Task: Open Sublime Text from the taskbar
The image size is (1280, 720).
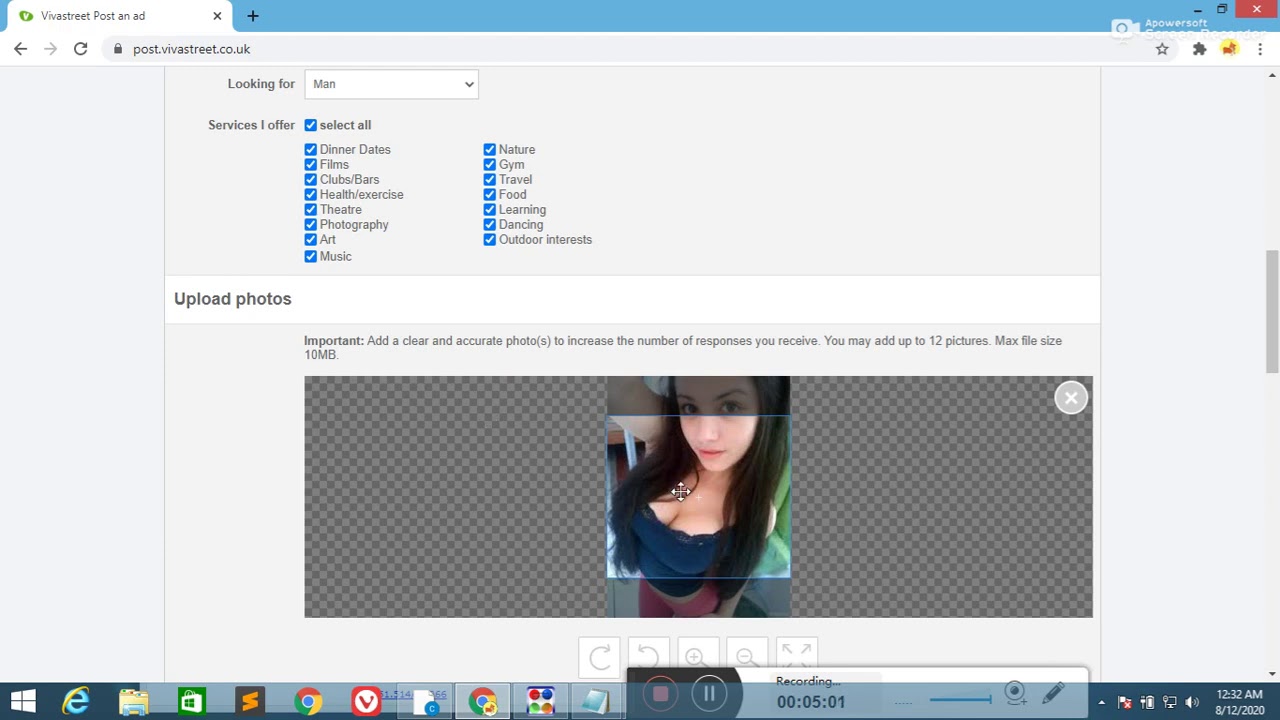Action: pos(250,702)
